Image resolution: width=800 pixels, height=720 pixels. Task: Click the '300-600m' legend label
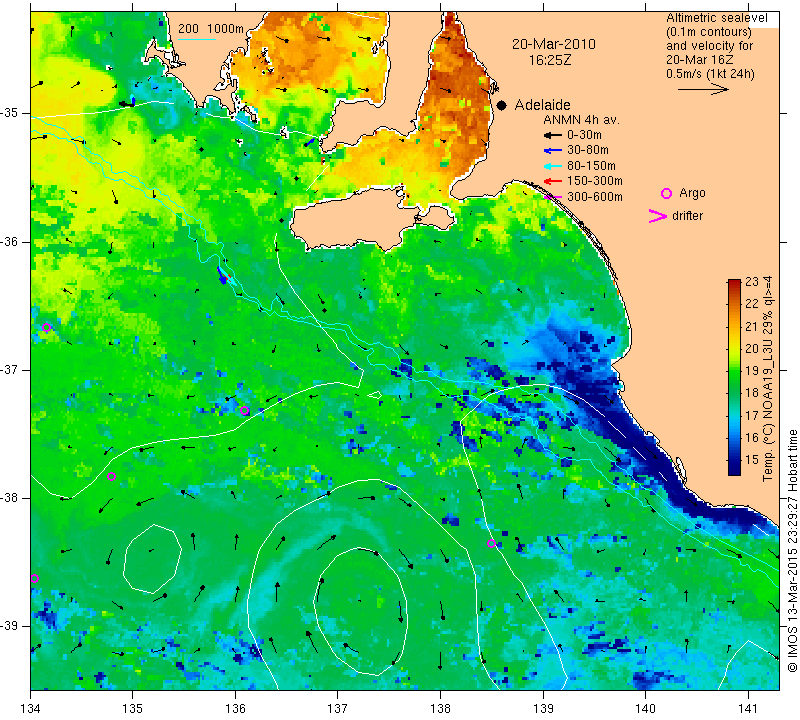pyautogui.click(x=595, y=197)
